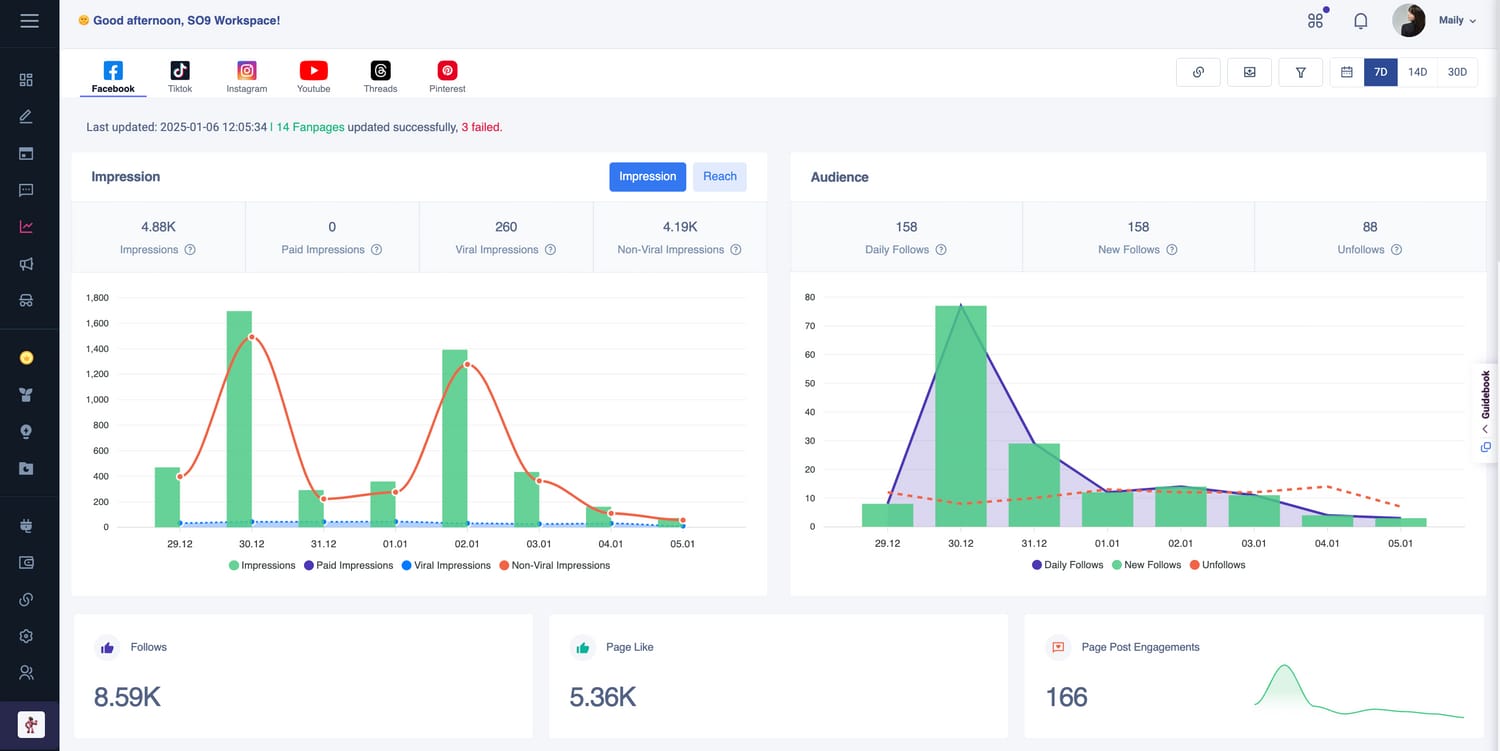Image resolution: width=1500 pixels, height=751 pixels.
Task: Switch to the Threads tab
Action: point(380,76)
